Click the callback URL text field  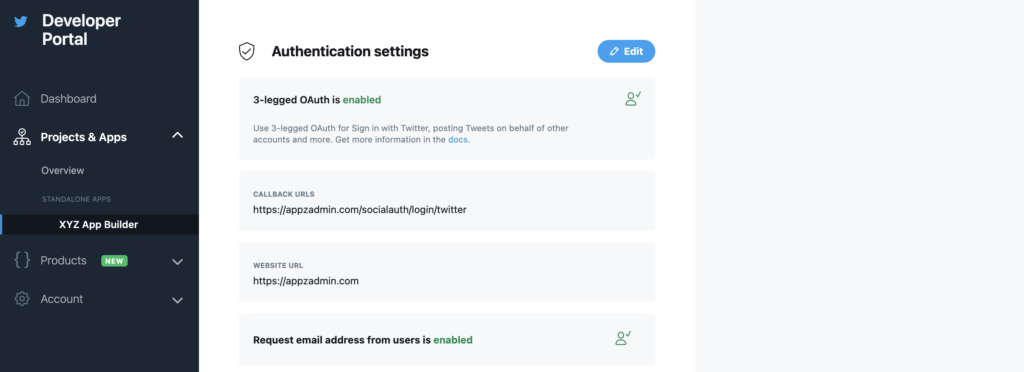click(x=447, y=201)
